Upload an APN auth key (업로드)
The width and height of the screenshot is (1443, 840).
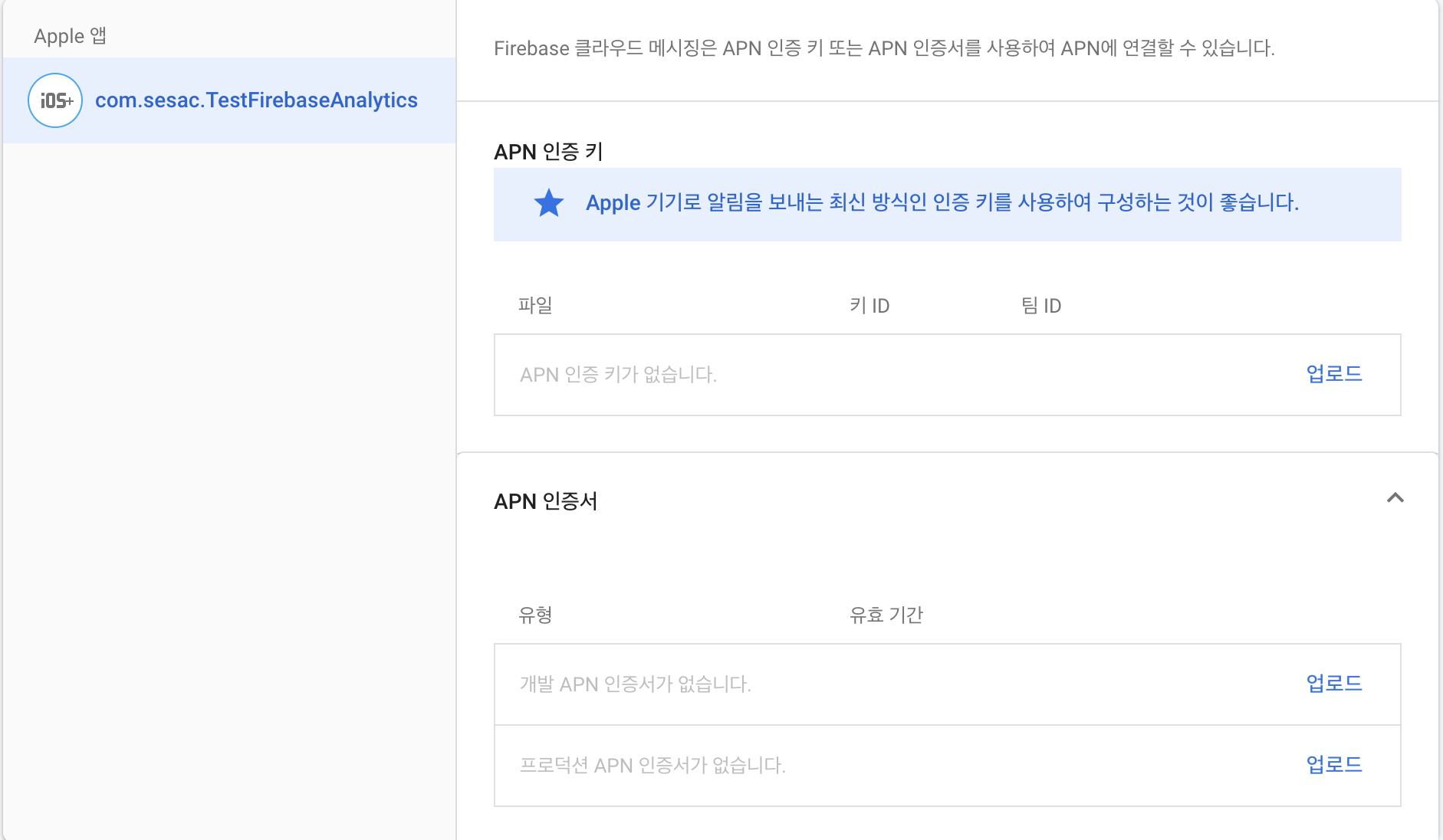tap(1334, 374)
